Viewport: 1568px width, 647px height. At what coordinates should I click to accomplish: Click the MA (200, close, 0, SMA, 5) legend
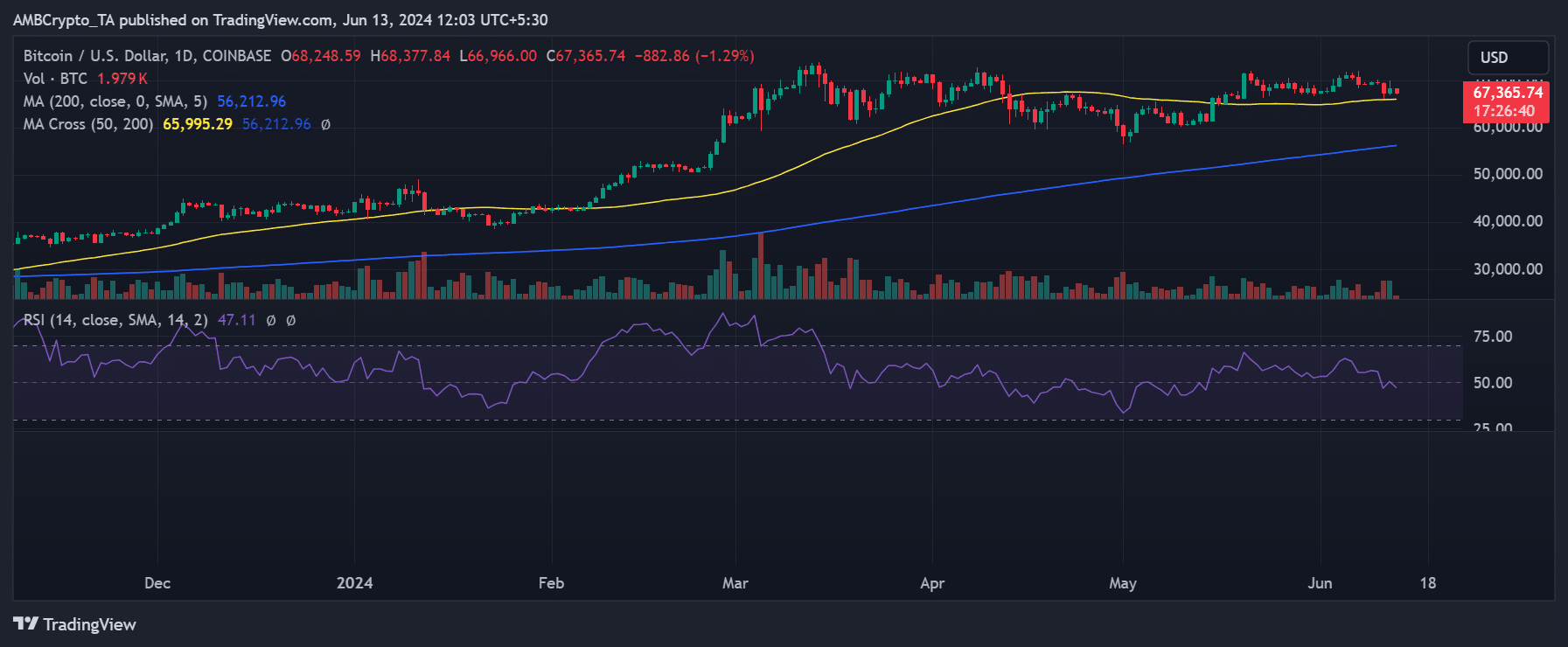pyautogui.click(x=115, y=101)
